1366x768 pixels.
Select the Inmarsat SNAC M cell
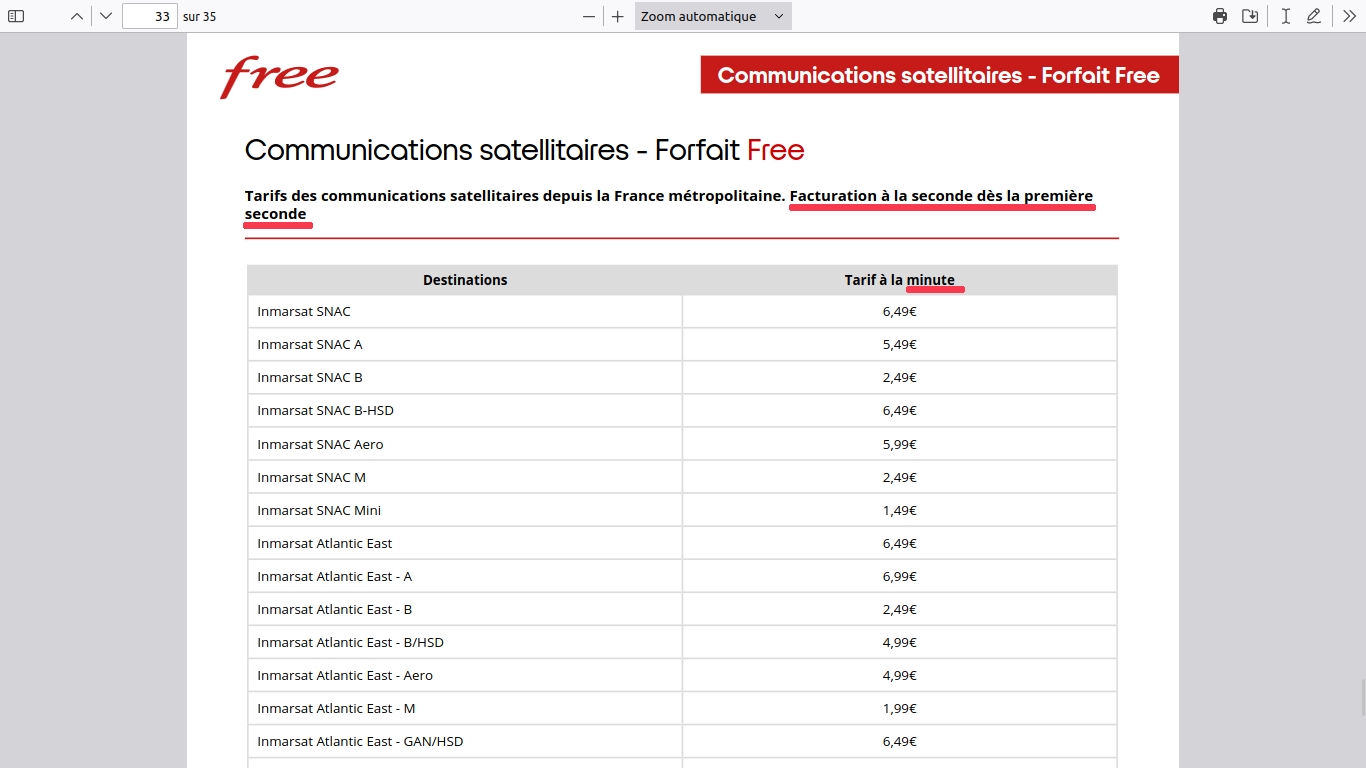click(x=465, y=477)
